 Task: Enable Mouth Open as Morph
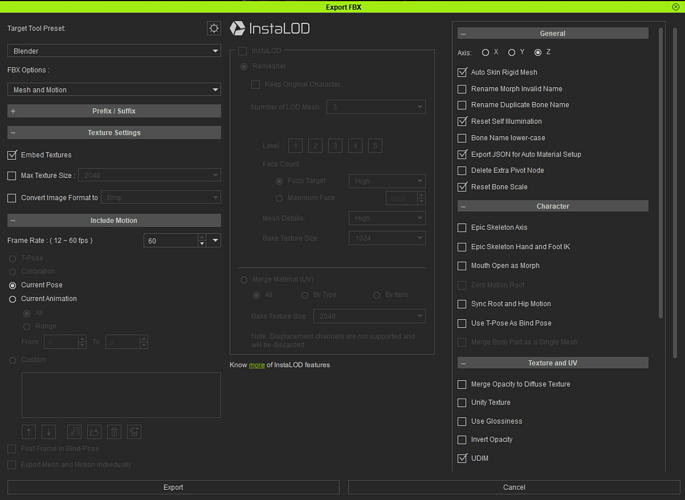[462, 266]
